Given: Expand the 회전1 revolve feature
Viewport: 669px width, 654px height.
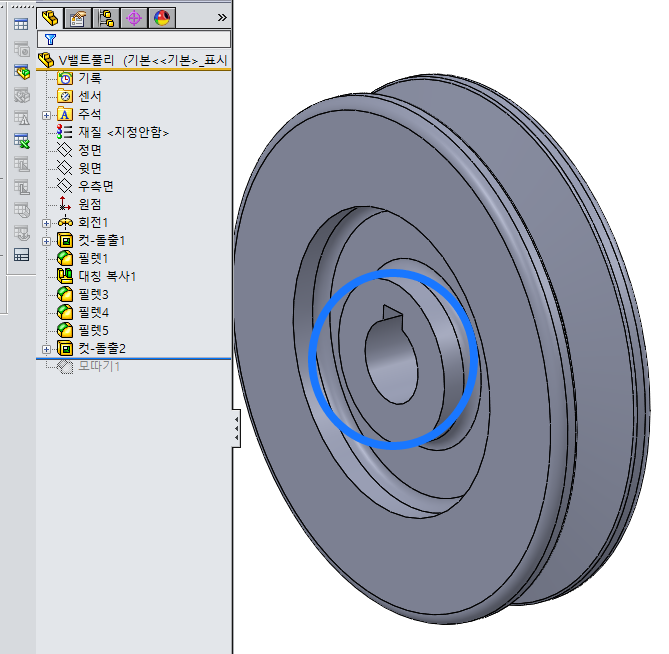Looking at the screenshot, I should click(47, 223).
